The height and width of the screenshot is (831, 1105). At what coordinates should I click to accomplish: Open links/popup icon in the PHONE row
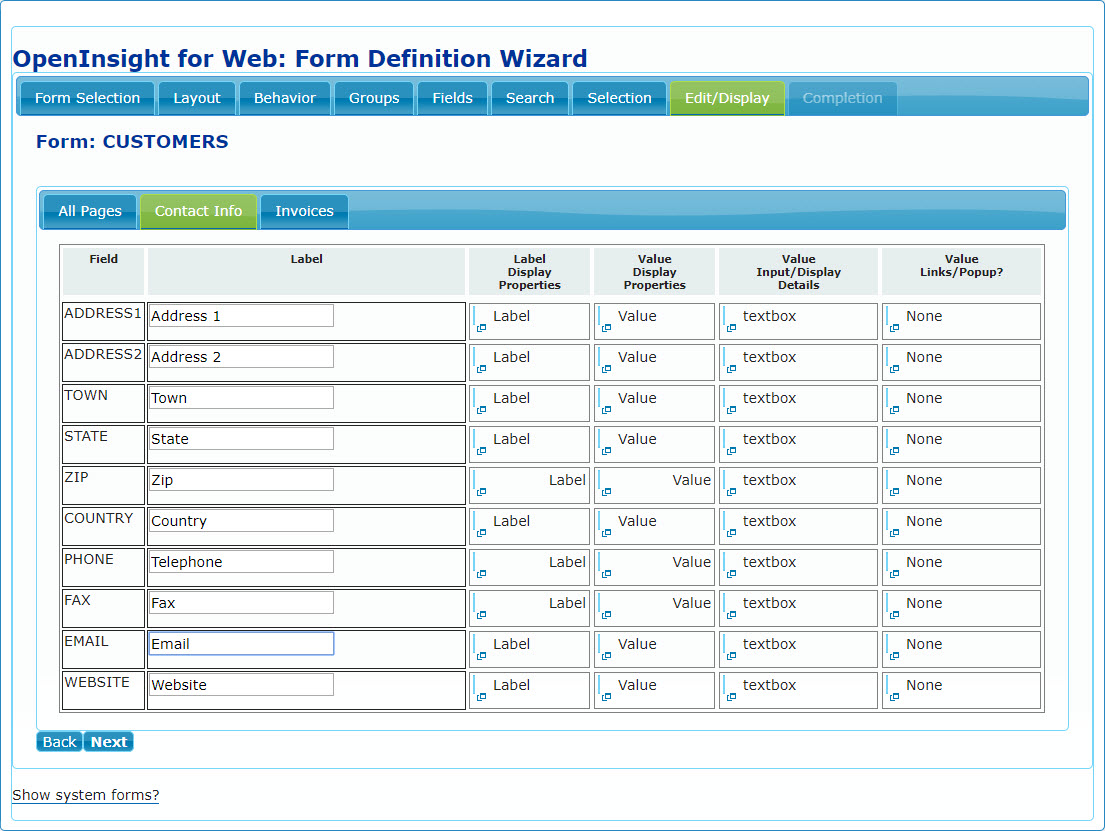point(894,573)
